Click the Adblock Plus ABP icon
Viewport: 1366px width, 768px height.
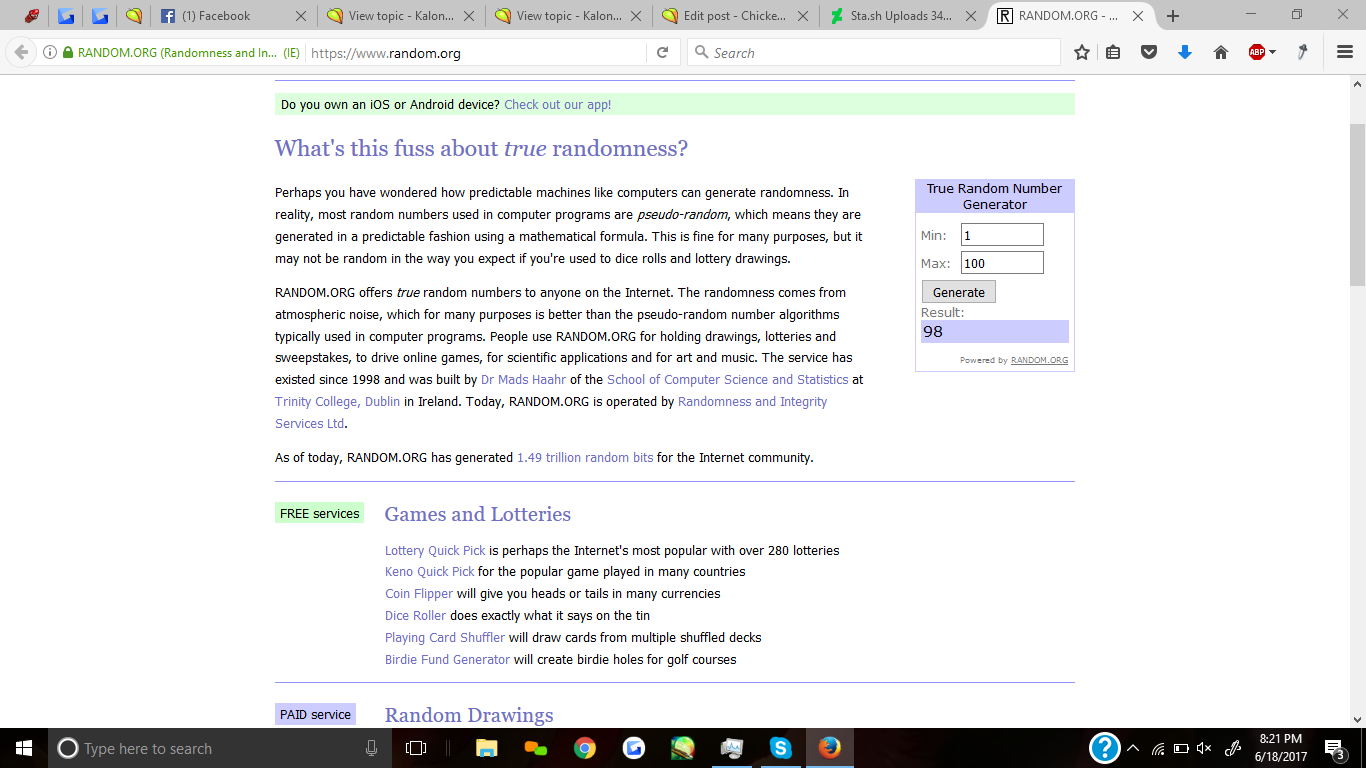tap(1257, 53)
